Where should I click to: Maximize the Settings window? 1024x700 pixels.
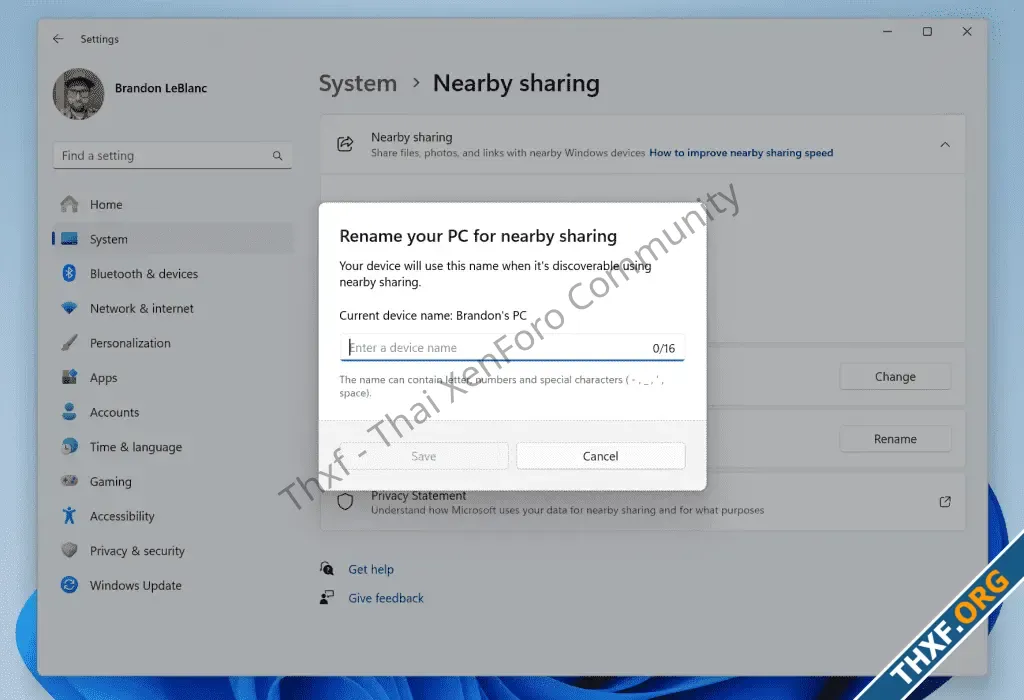coord(927,31)
